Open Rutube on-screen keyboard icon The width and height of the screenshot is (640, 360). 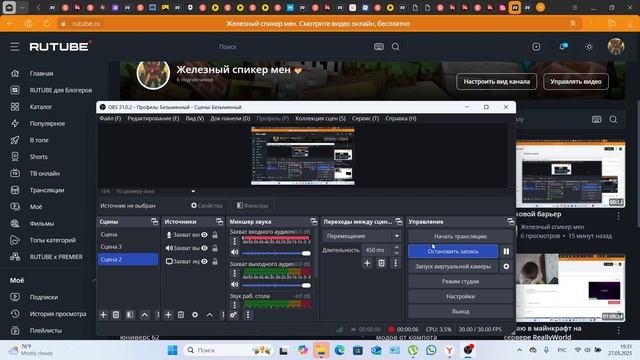(x=379, y=47)
